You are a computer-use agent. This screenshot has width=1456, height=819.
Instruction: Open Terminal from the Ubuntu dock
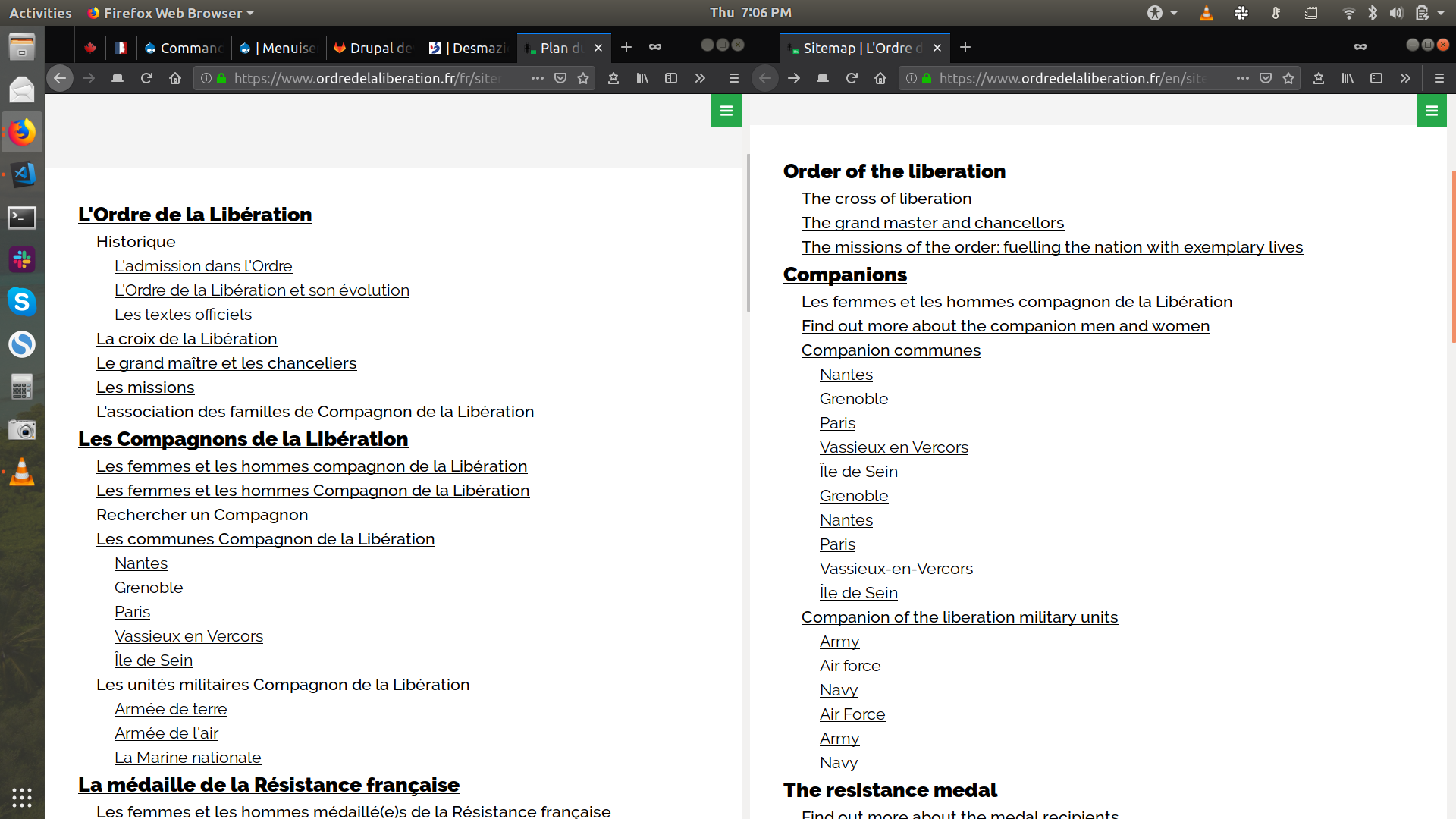[22, 218]
